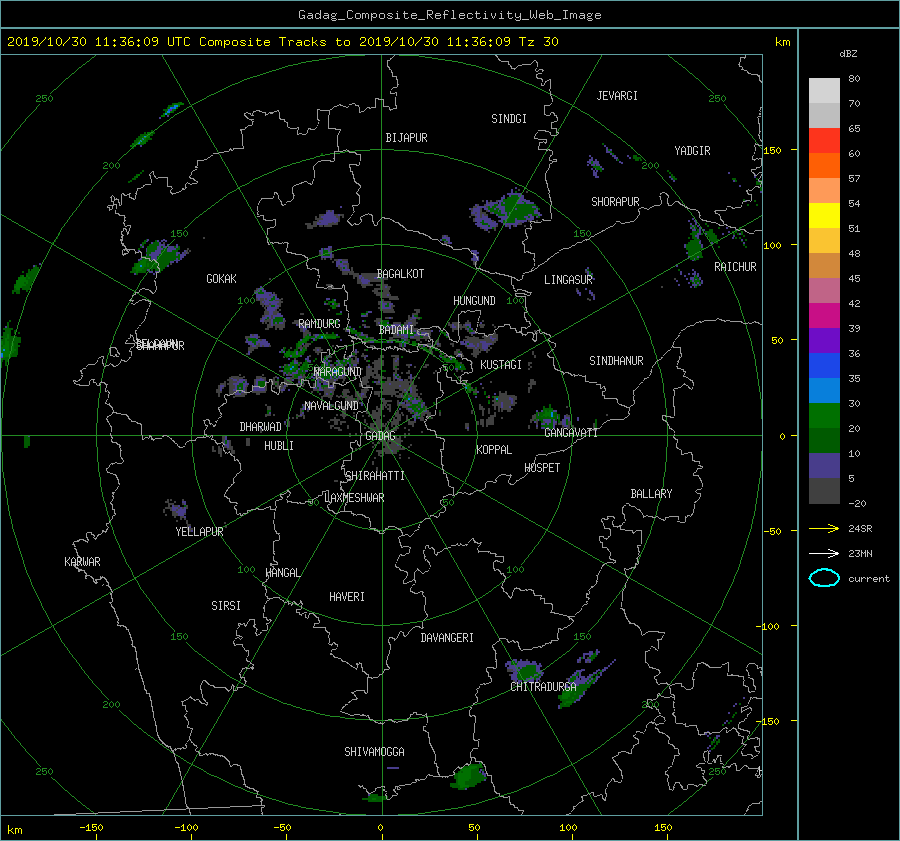
Task: Click the JEVARGI city label
Action: click(x=617, y=96)
